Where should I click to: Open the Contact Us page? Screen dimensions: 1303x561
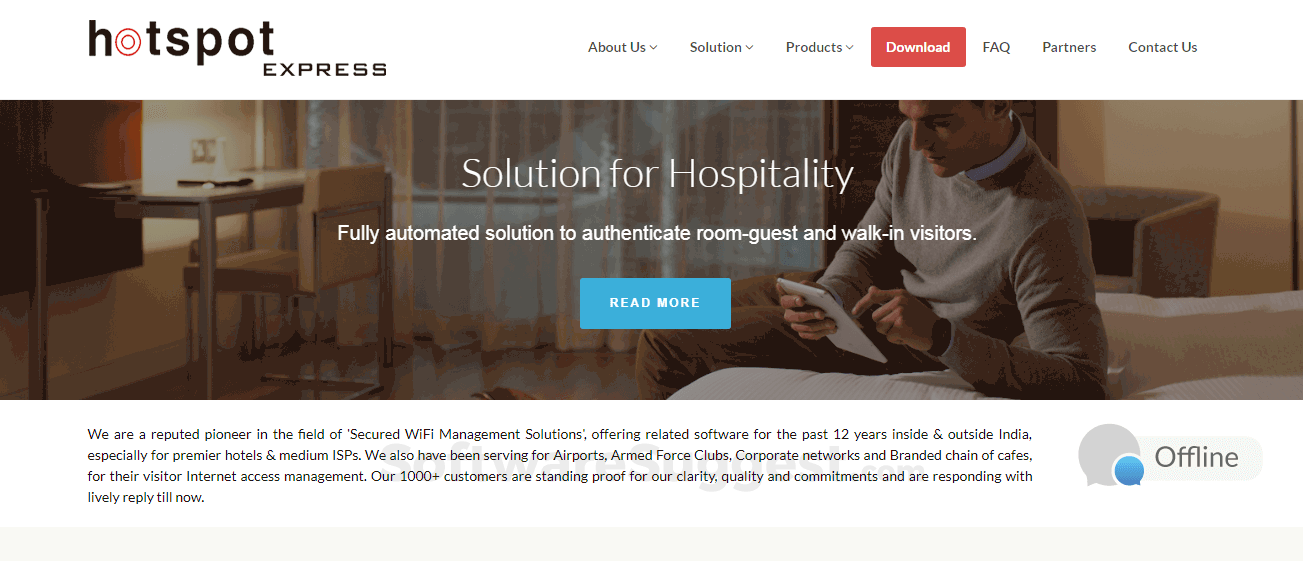coord(1162,47)
